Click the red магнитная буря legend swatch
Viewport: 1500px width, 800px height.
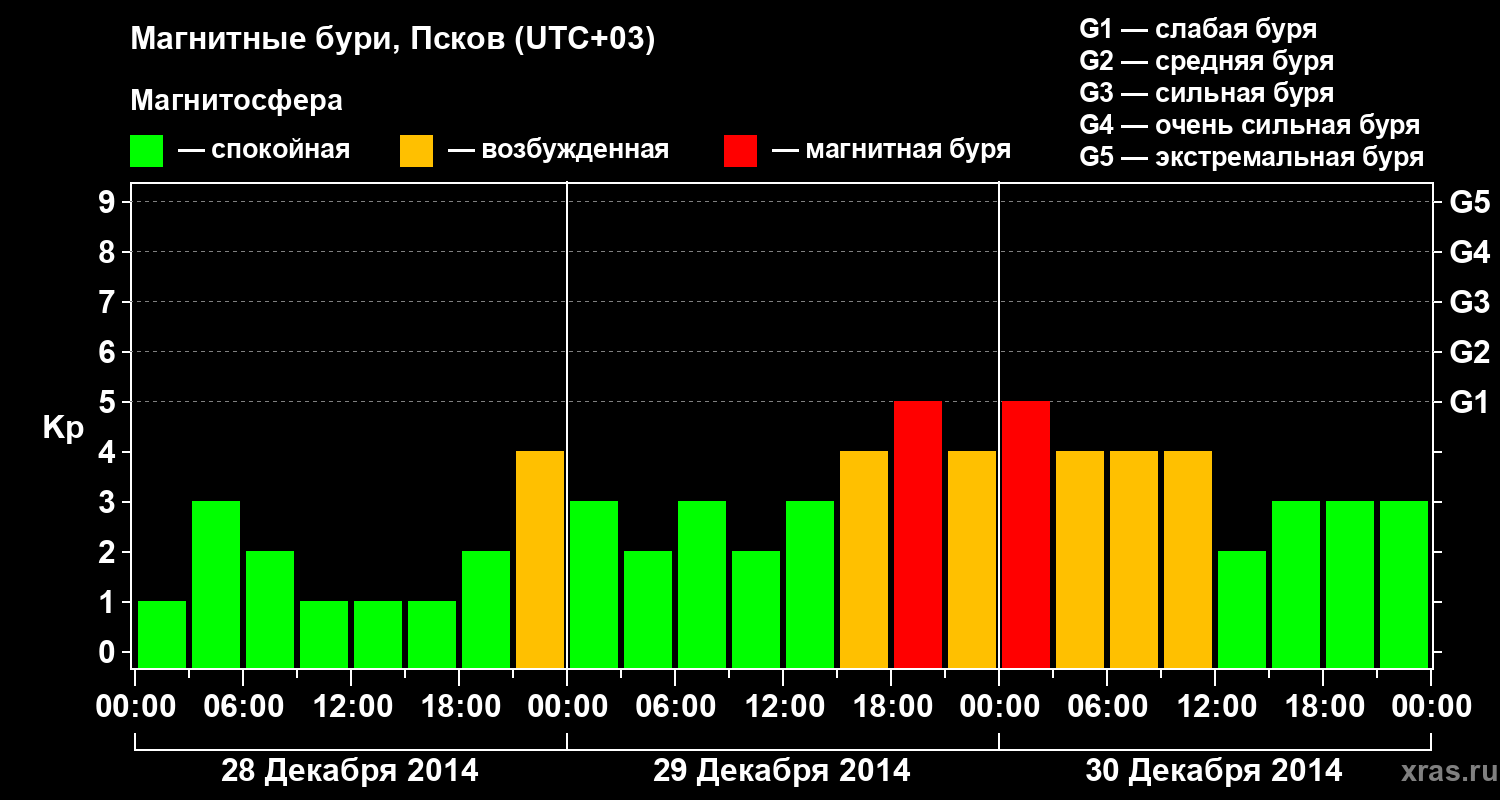740,151
